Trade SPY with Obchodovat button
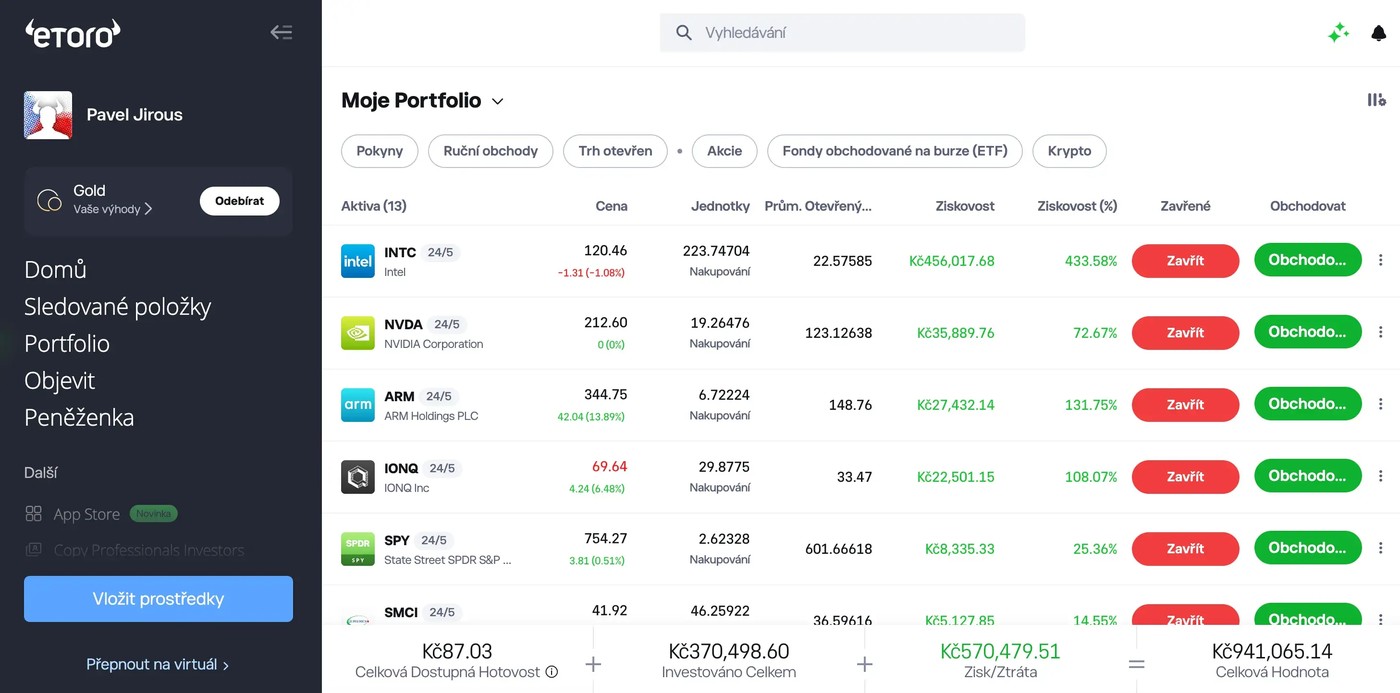 click(x=1308, y=548)
